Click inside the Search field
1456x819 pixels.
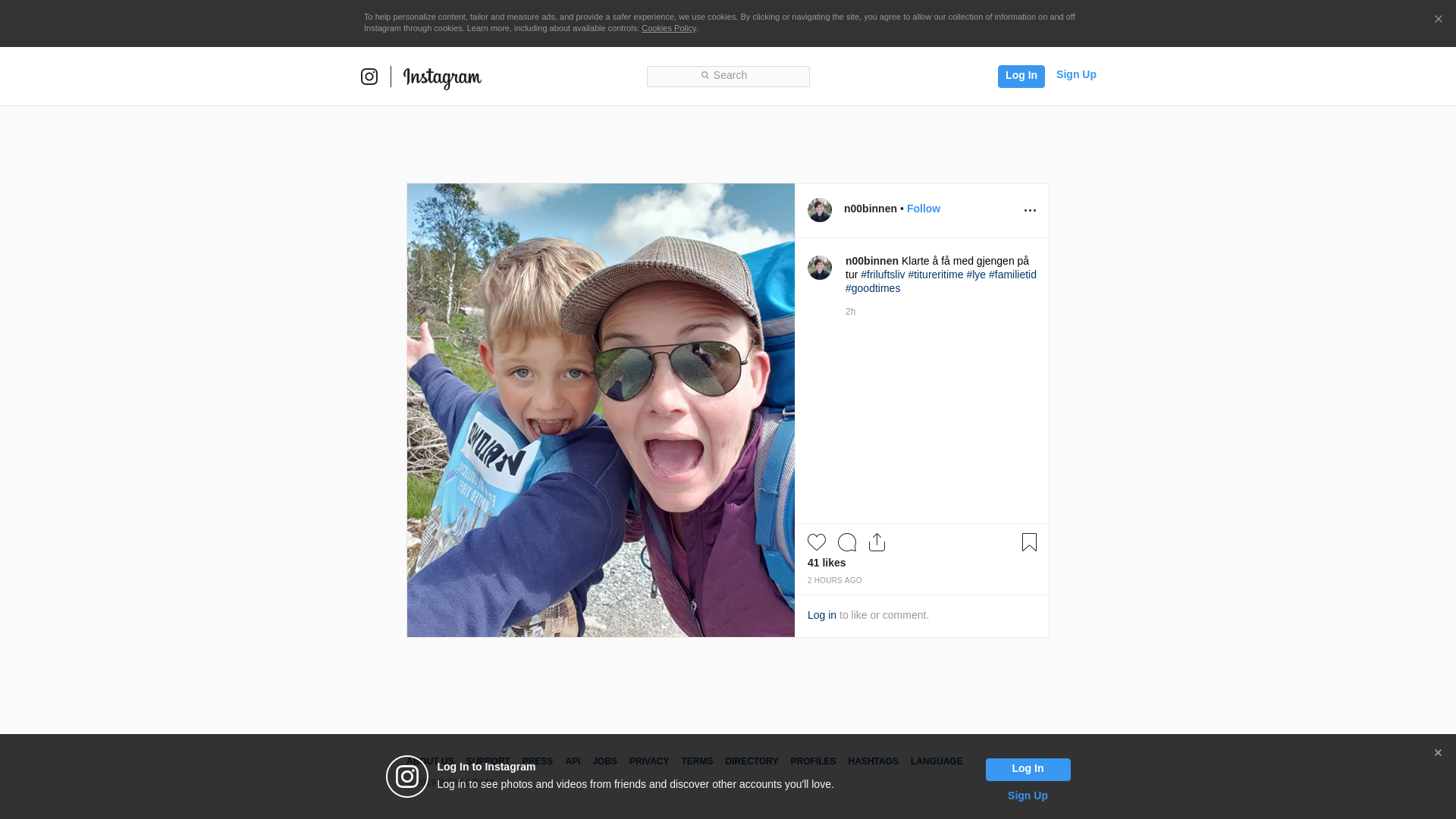728,76
